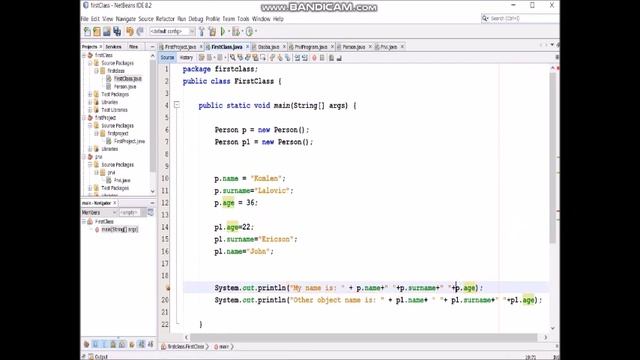The width and height of the screenshot is (640, 360).
Task: Click the Source view button
Action: tap(167, 58)
